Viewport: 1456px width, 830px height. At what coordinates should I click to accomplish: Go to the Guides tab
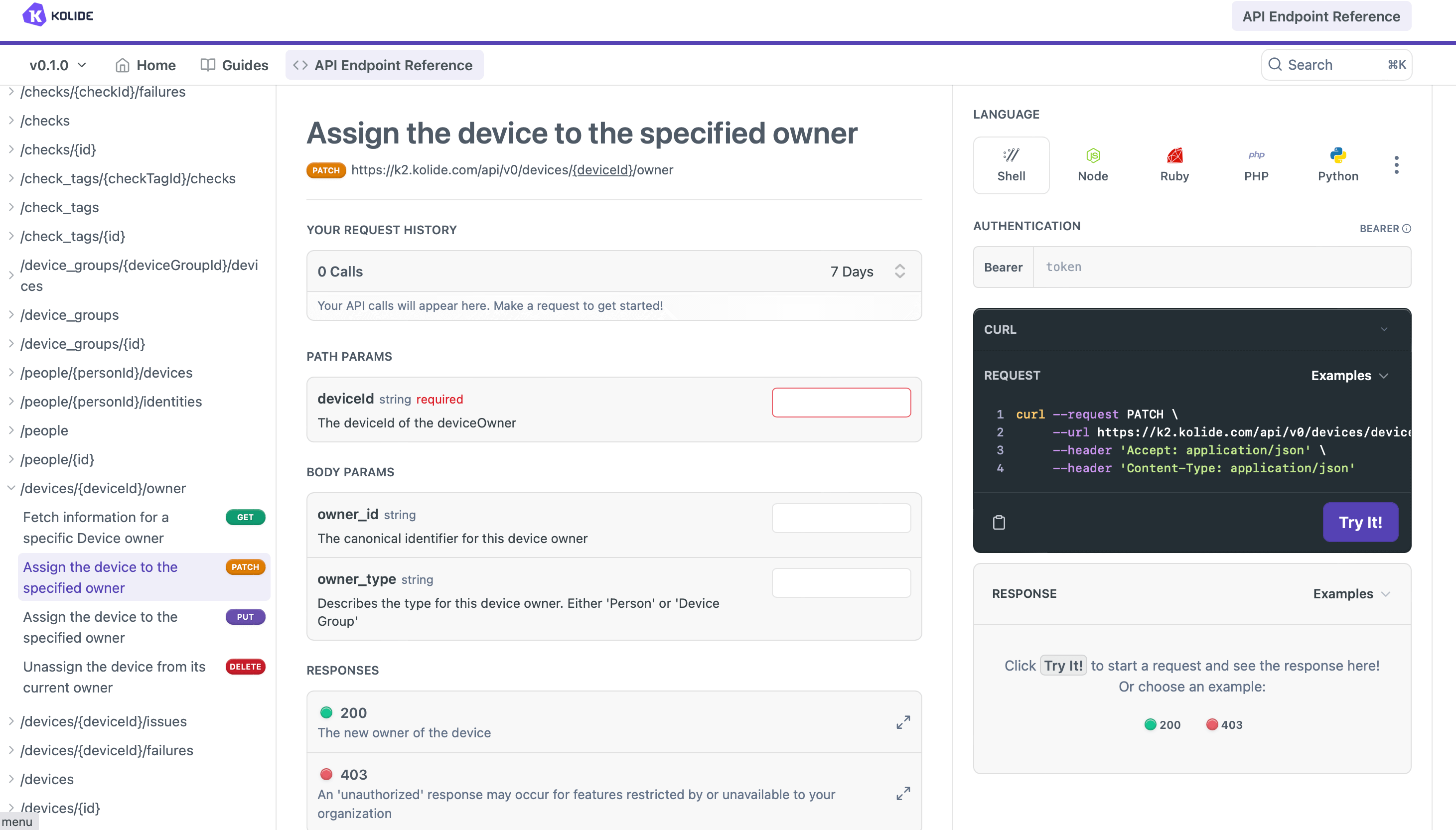tap(234, 65)
